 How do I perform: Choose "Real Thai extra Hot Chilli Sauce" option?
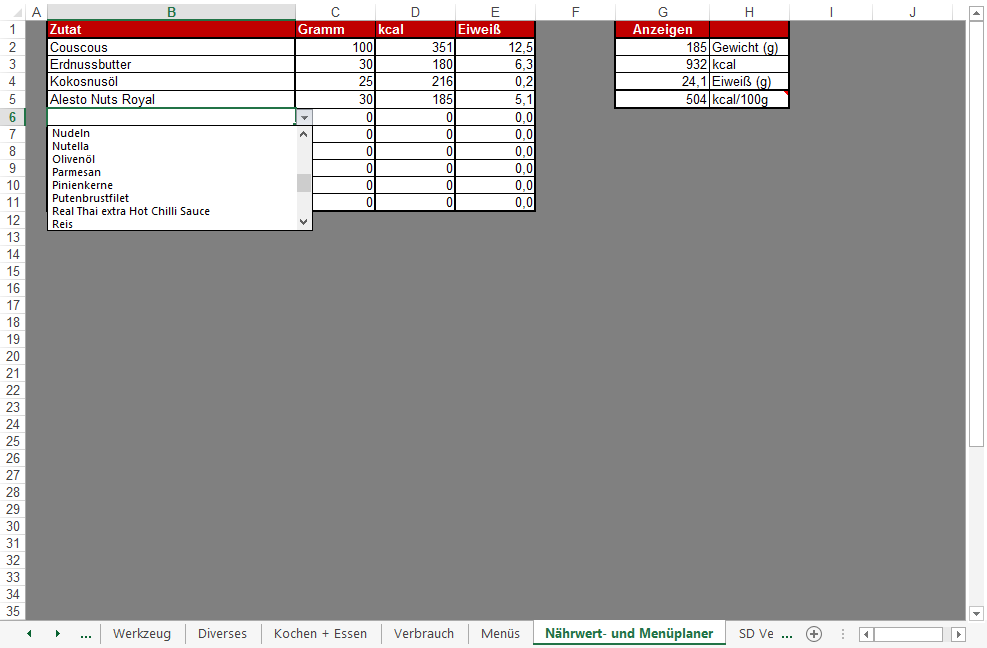(x=131, y=211)
